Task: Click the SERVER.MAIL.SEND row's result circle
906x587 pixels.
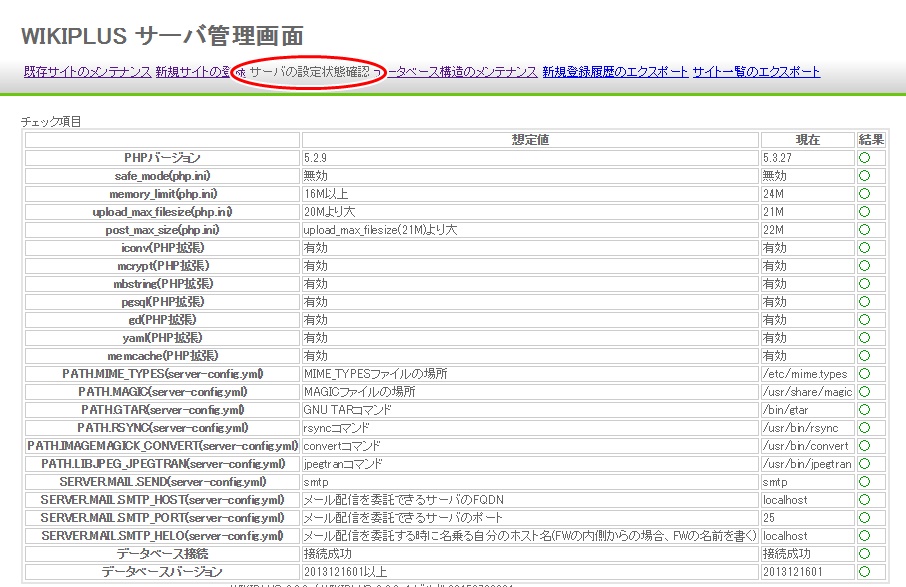Action: (x=864, y=482)
